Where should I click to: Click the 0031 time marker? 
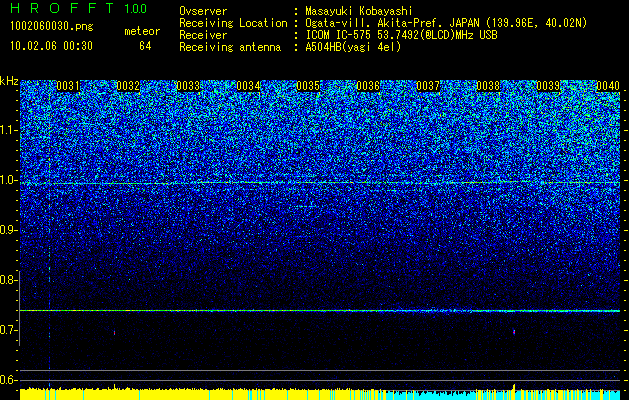point(68,86)
